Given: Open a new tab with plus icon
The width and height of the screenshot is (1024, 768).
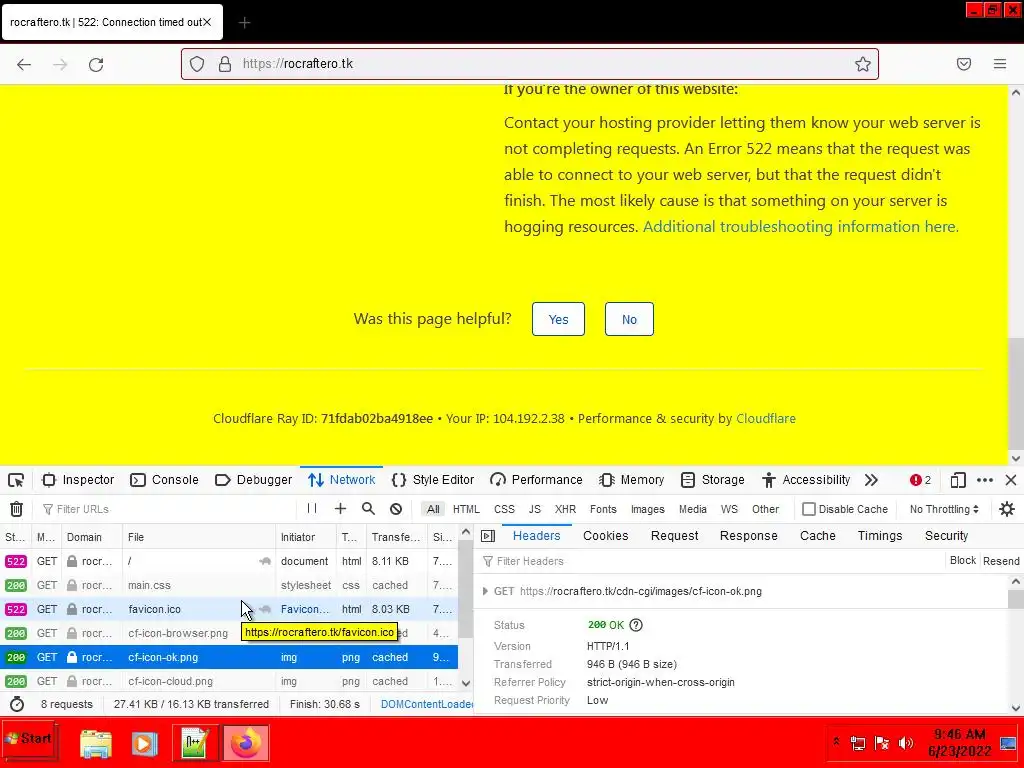Looking at the screenshot, I should tap(244, 23).
